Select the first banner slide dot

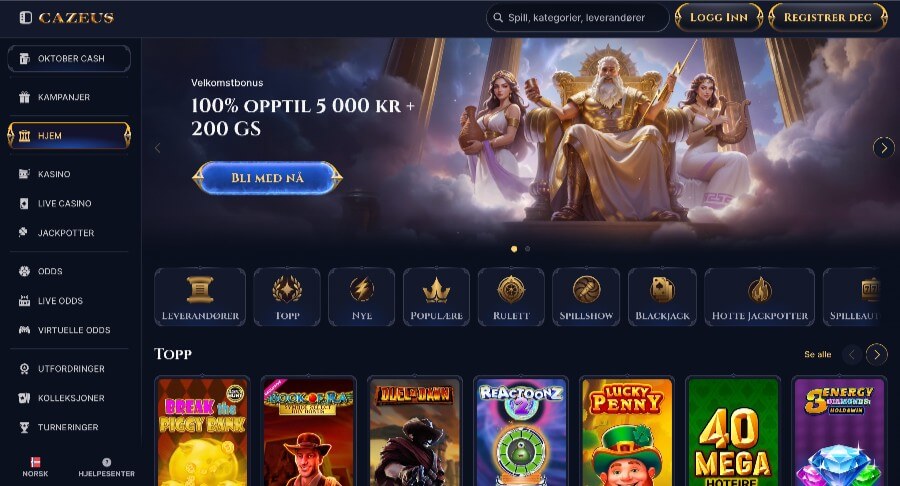point(514,249)
